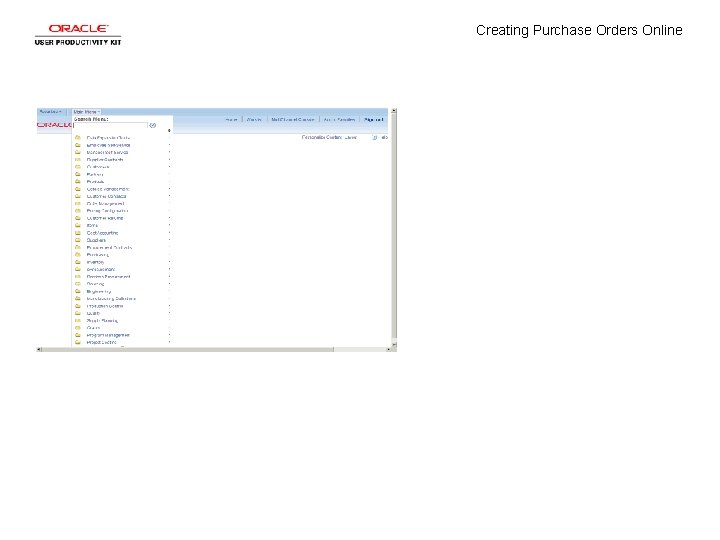Click the horizontal scrollbar left arrow
720x540 pixels.
click(x=39, y=349)
